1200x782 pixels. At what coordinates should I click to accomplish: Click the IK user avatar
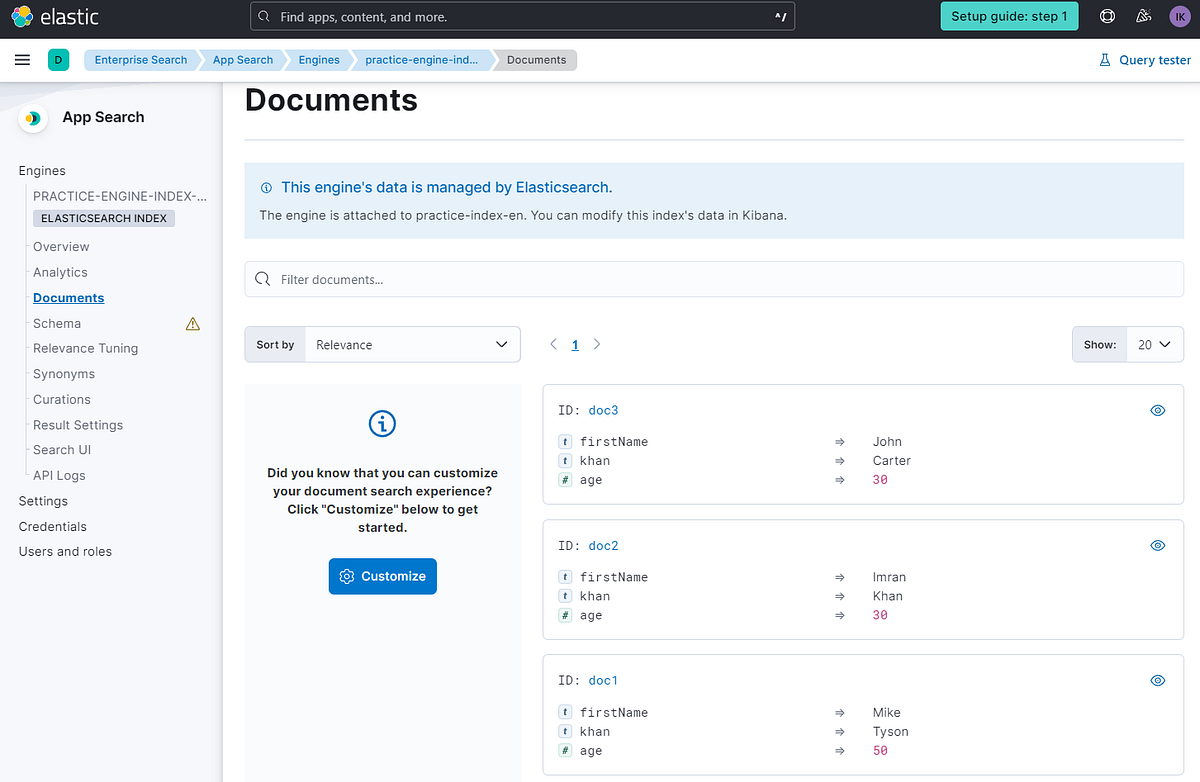[x=1180, y=16]
